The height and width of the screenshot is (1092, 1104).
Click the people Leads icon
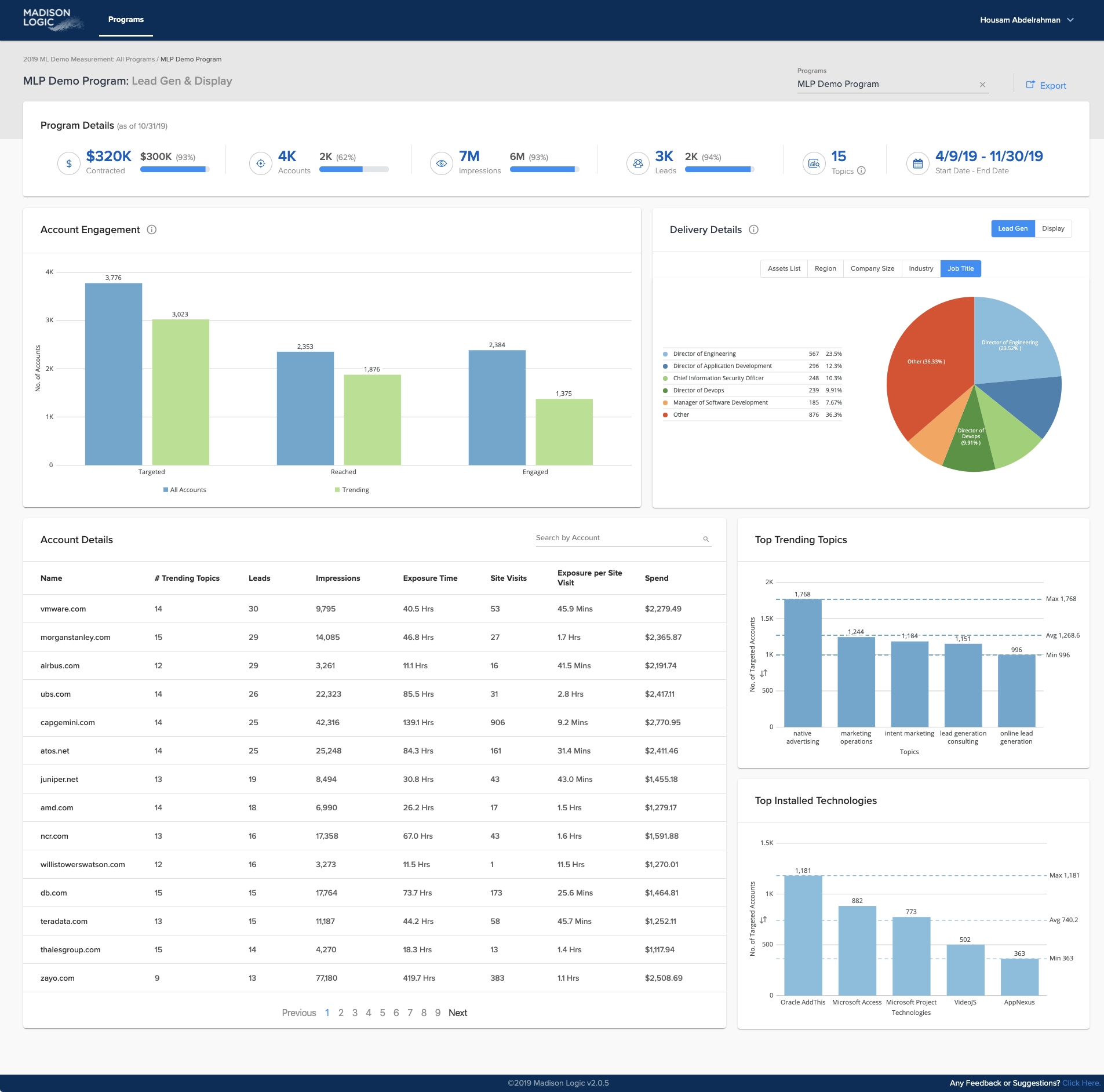[638, 163]
